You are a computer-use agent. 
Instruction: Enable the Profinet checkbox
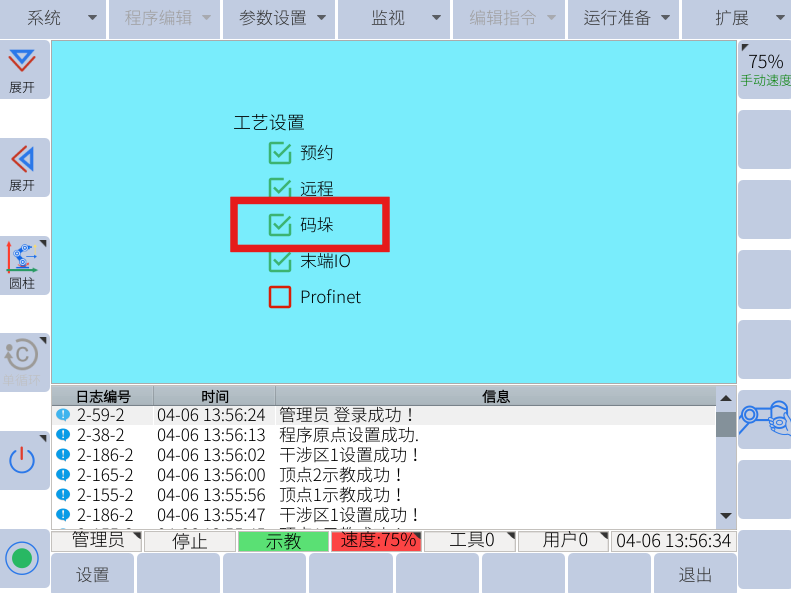point(280,297)
